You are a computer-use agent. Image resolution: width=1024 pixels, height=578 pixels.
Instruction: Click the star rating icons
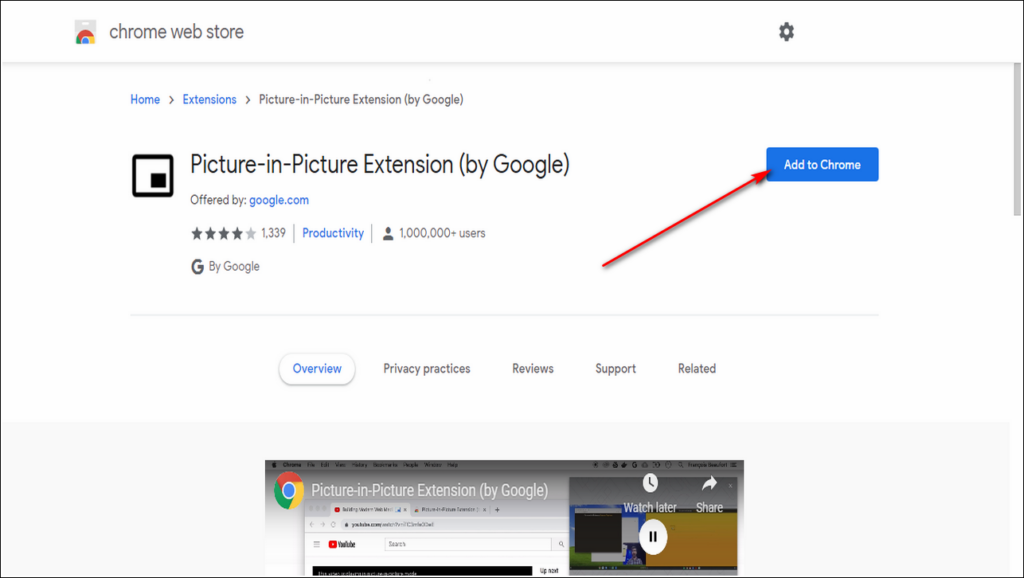(x=223, y=233)
